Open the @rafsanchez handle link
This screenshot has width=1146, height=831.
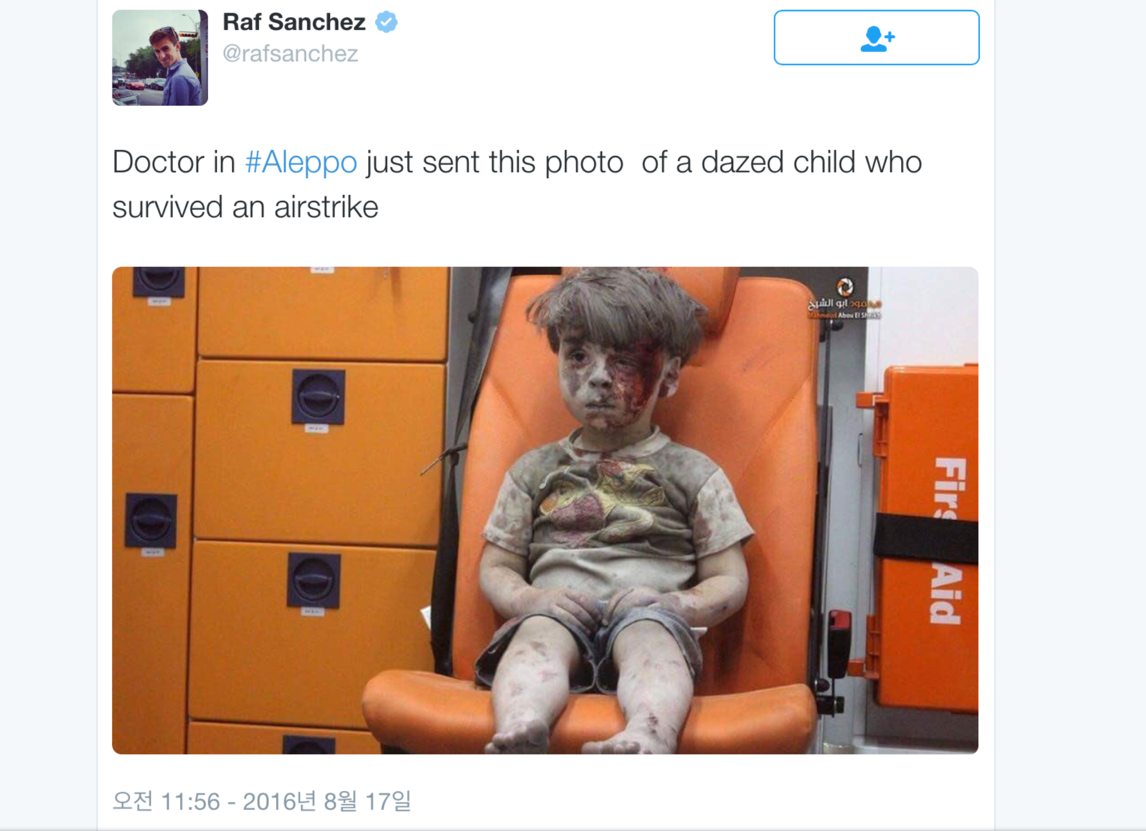290,53
